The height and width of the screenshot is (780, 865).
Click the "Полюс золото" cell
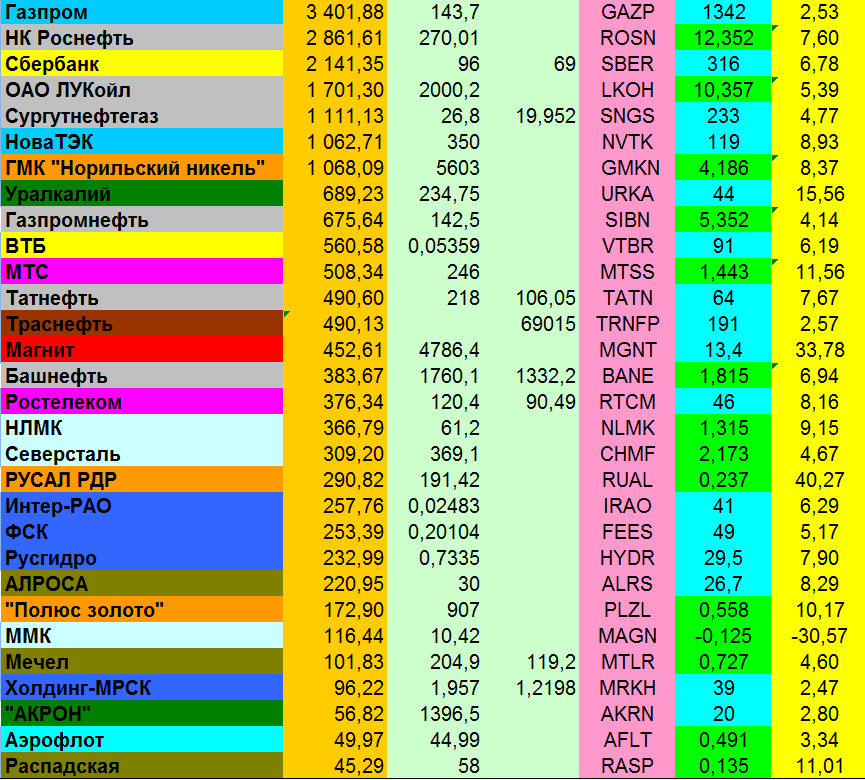coord(142,610)
